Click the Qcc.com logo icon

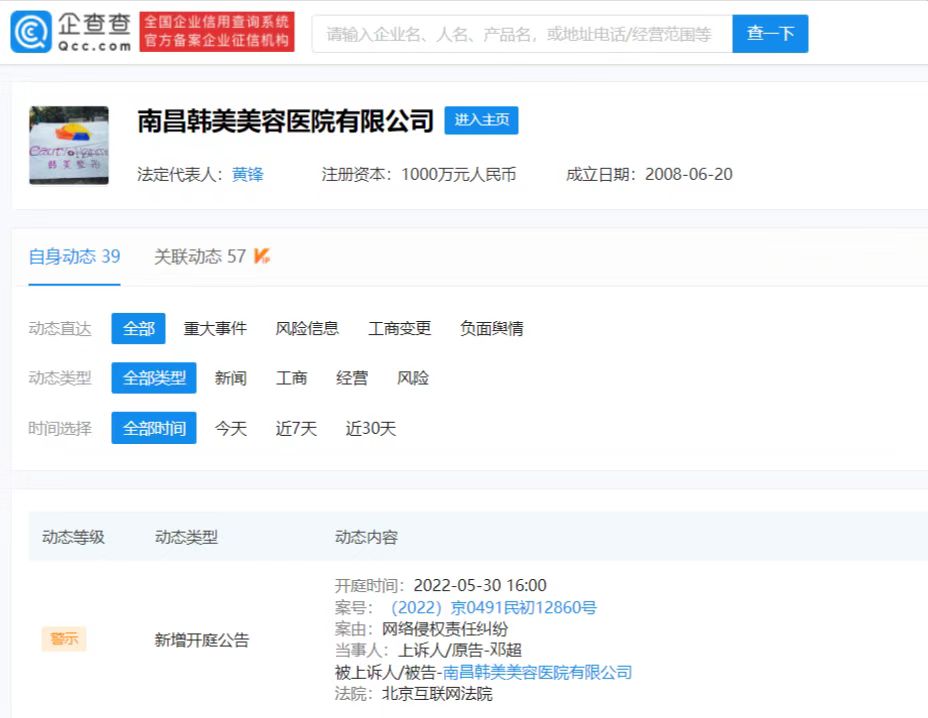31,32
